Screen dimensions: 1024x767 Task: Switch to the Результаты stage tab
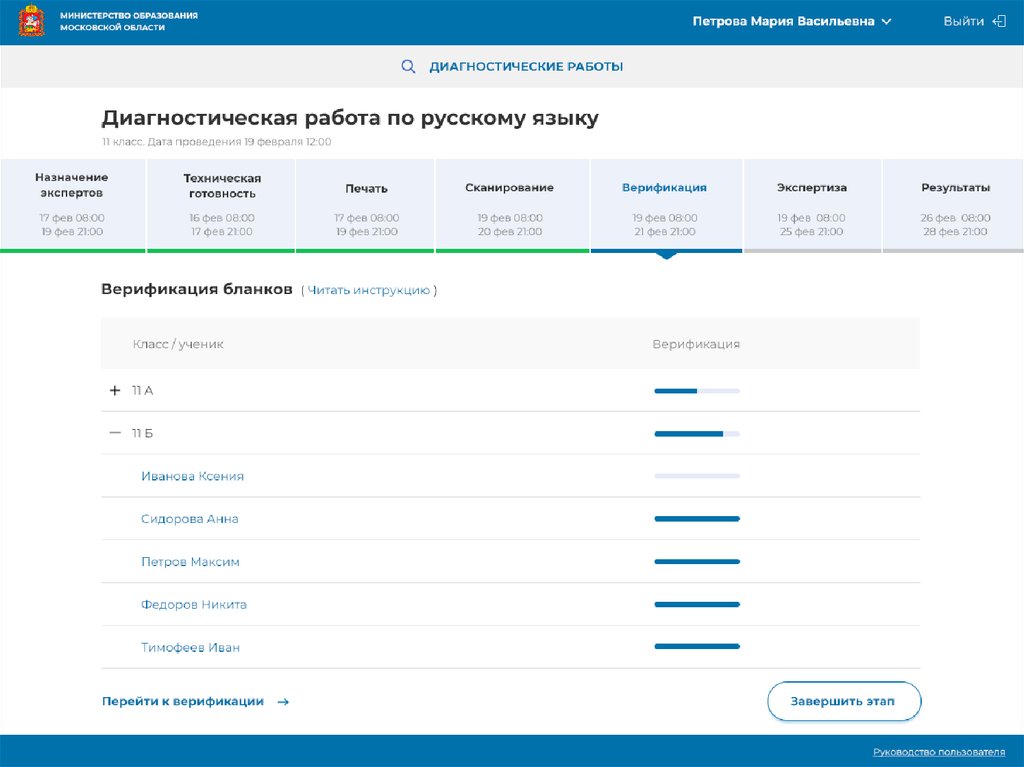(x=955, y=204)
